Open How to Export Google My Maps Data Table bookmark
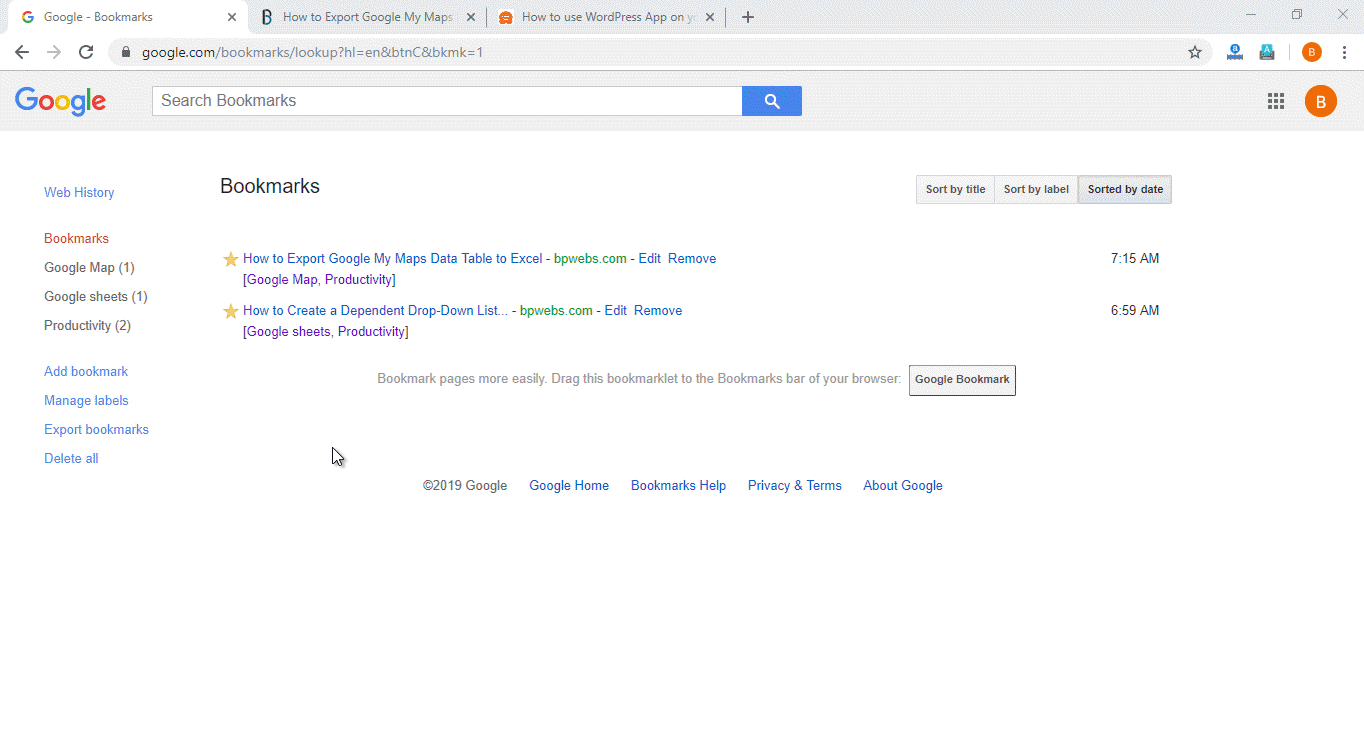Image resolution: width=1364 pixels, height=736 pixels. click(392, 259)
